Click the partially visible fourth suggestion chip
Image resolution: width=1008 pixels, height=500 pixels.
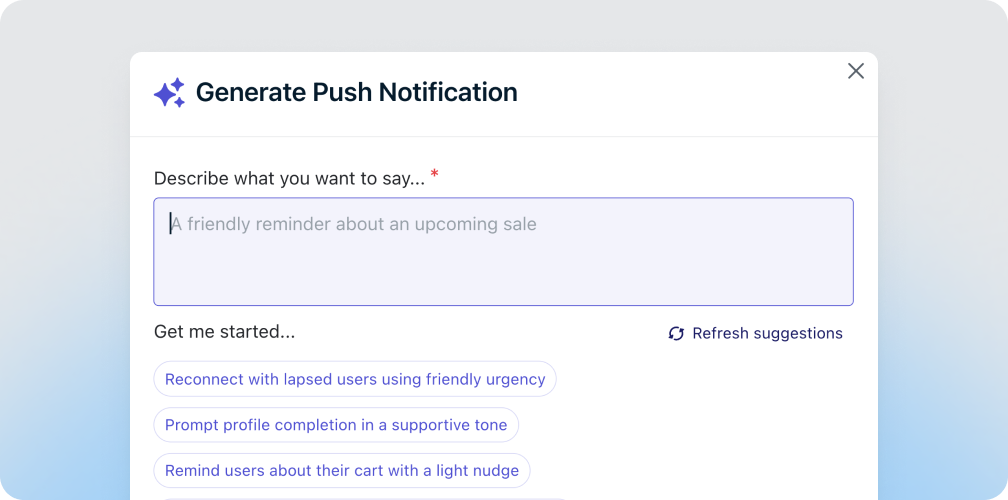click(360, 497)
